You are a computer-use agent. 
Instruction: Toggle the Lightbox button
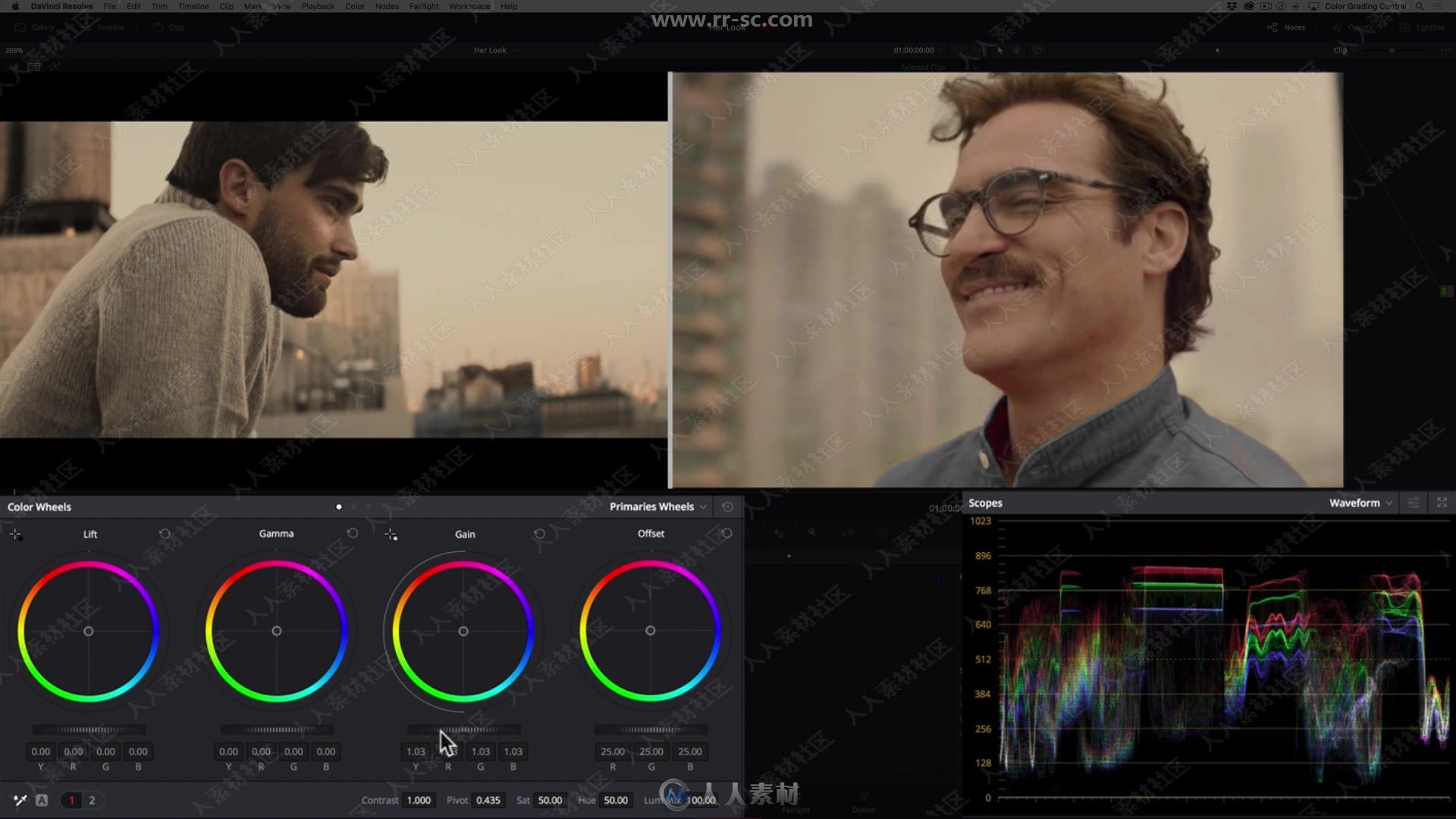(x=1423, y=27)
